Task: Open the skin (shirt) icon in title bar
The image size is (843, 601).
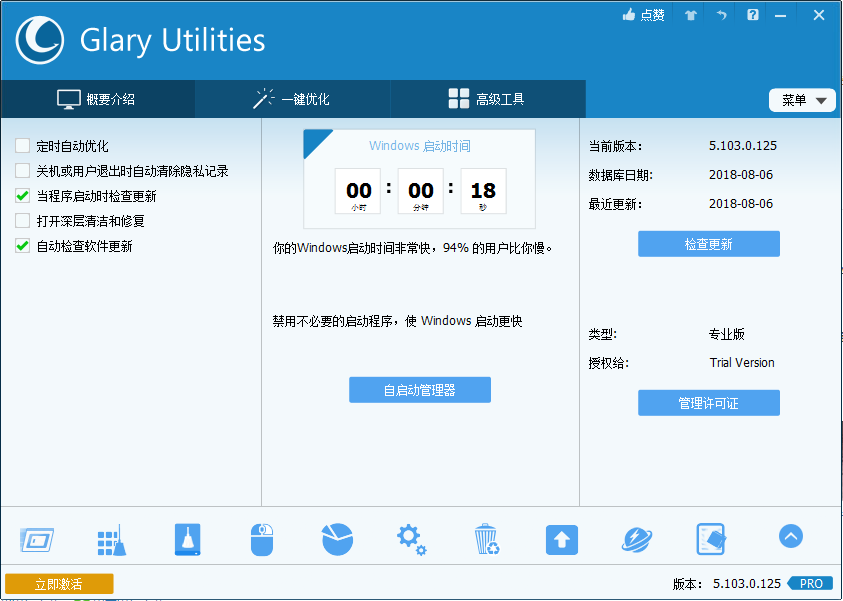Action: 691,15
